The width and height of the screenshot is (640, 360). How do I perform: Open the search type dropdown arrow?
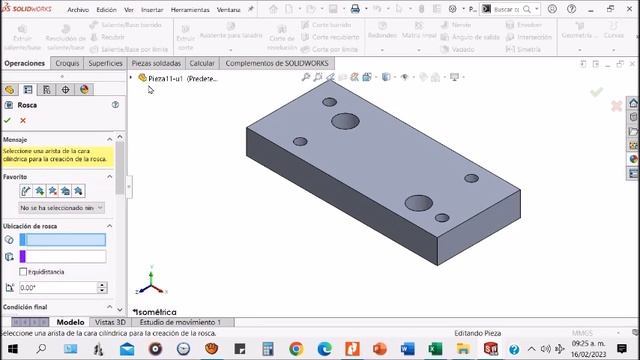[536, 9]
